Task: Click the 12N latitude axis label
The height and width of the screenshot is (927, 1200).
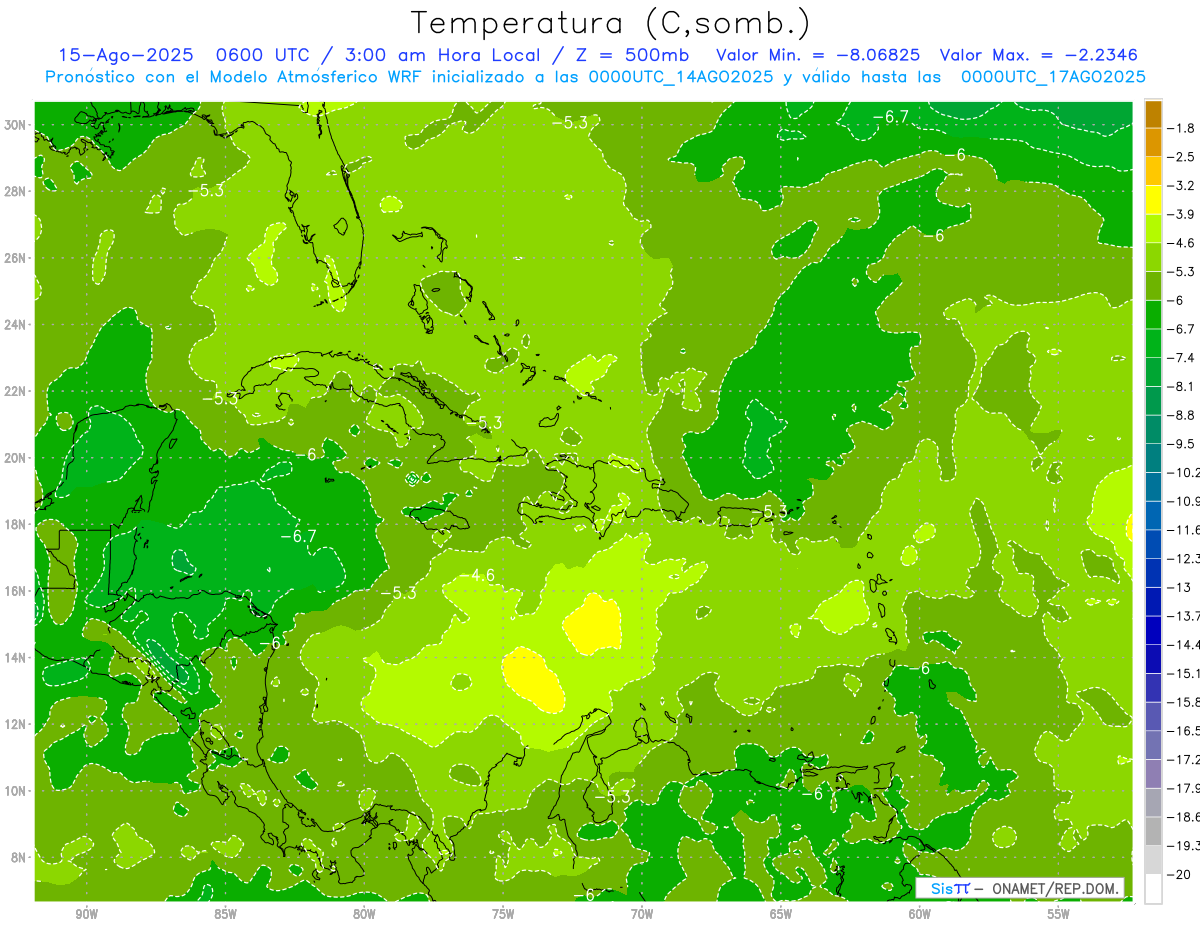Action: coord(17,724)
